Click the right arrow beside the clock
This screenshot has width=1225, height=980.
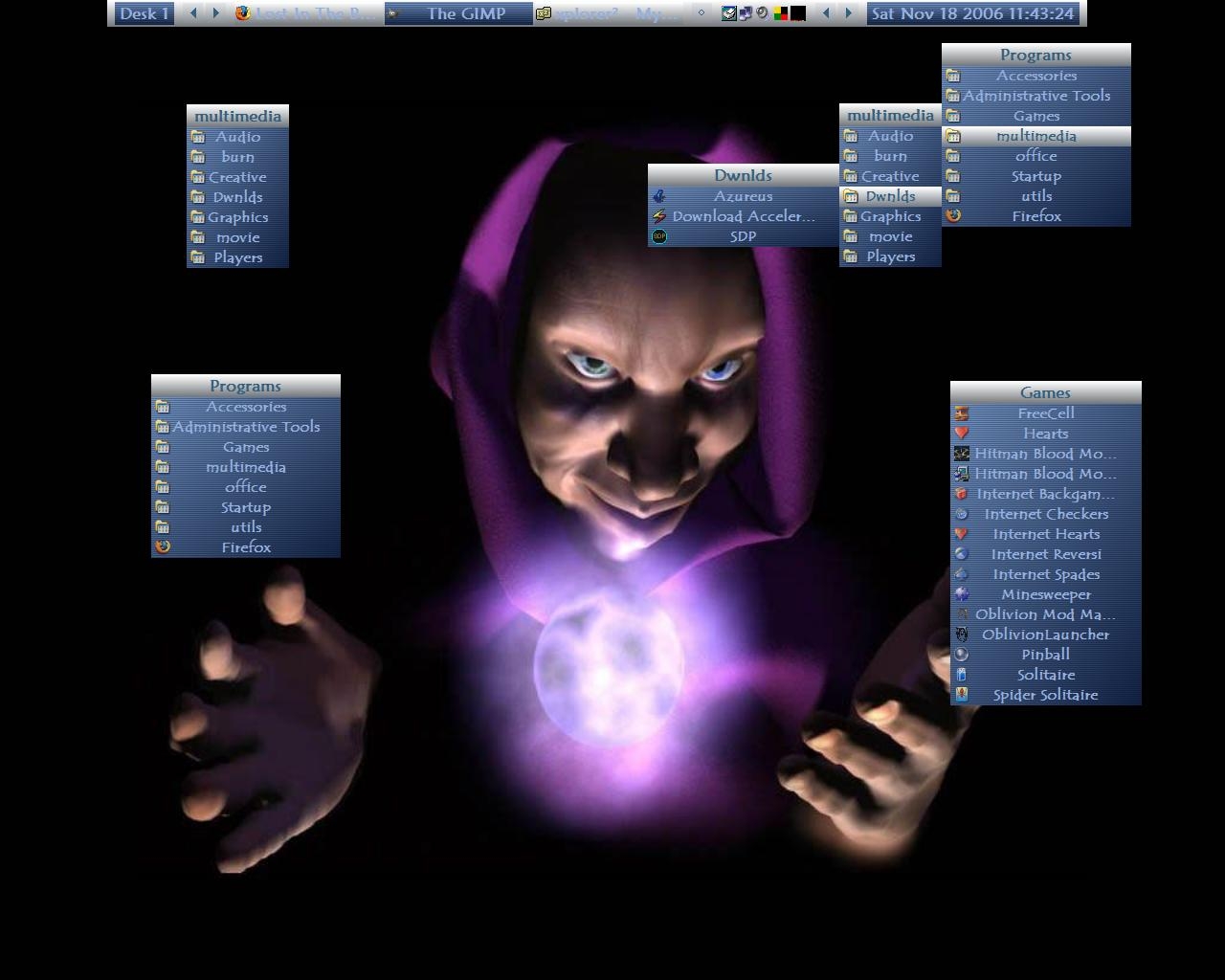pos(848,13)
